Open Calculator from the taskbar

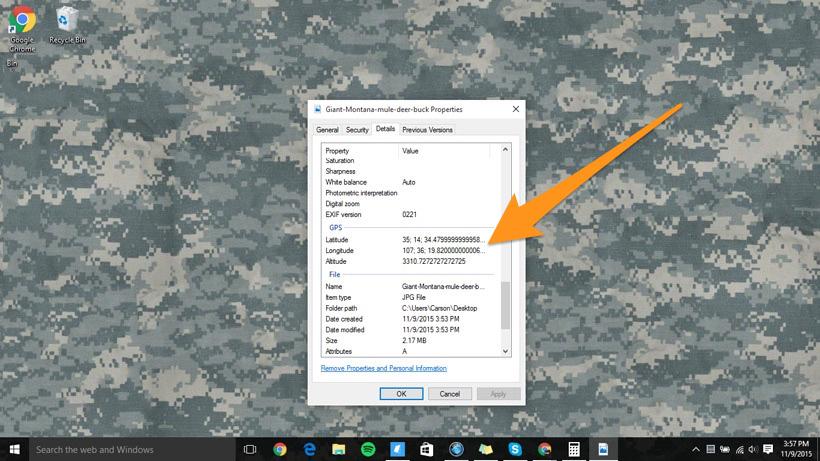tap(574, 450)
